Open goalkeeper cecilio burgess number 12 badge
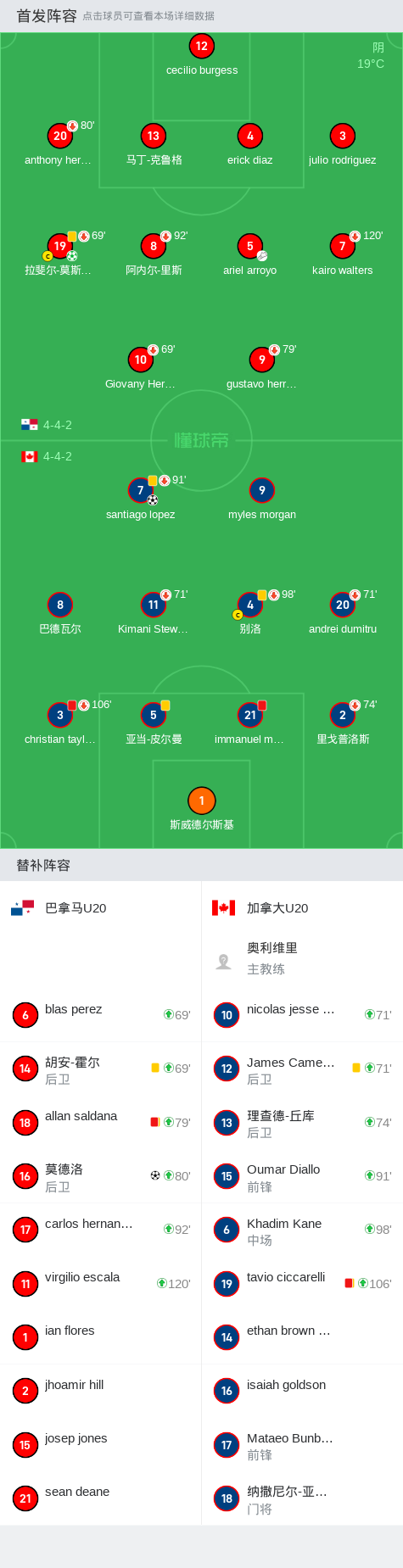Image resolution: width=403 pixels, height=1568 pixels. click(x=201, y=47)
